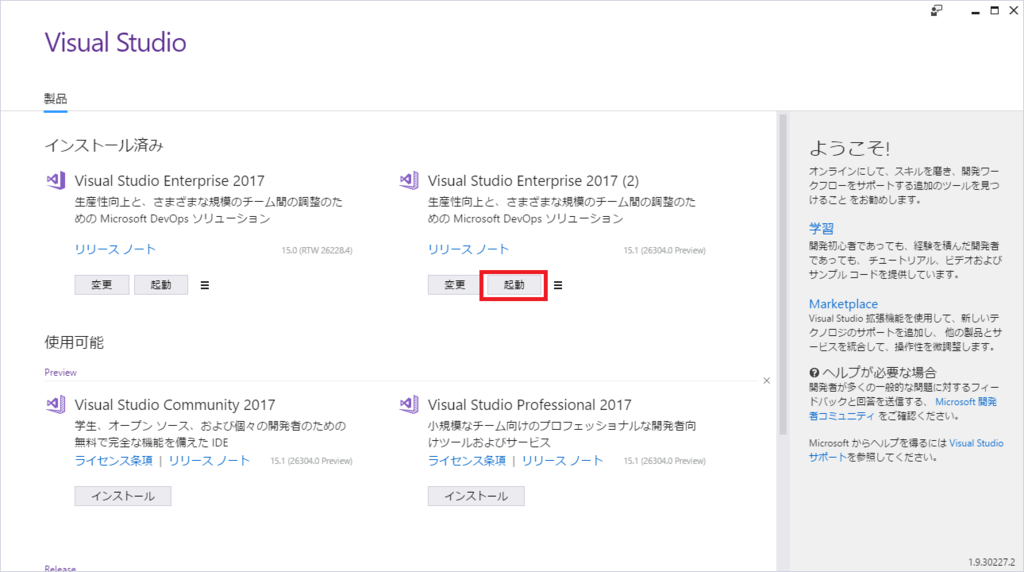Click the Visual Studio Enterprise 2017 (2) logo icon
Viewport: 1024px width, 572px height.
[x=409, y=180]
